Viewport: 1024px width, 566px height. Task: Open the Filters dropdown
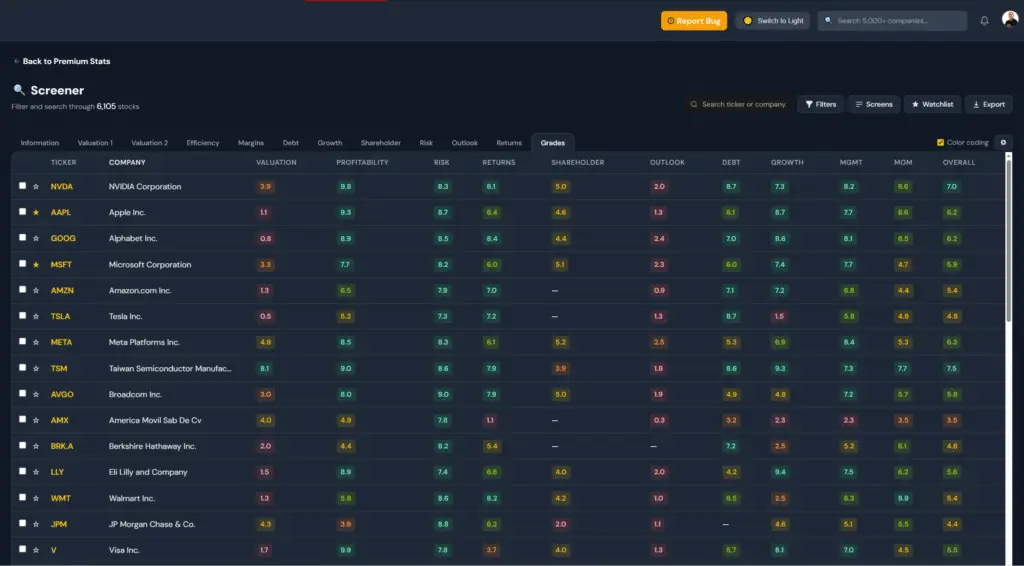(x=820, y=104)
